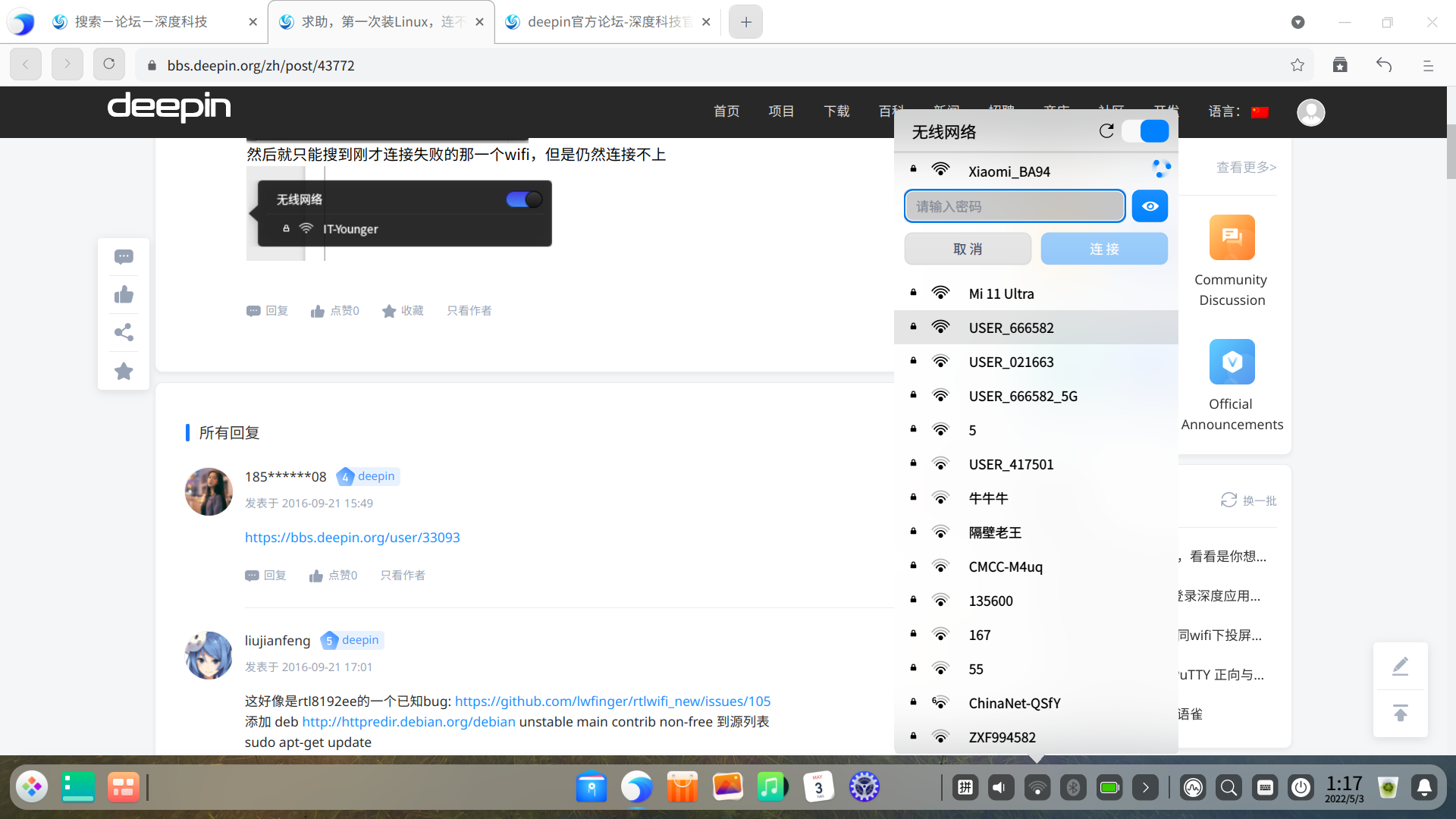Open the 首页 navigation menu item

point(726,111)
